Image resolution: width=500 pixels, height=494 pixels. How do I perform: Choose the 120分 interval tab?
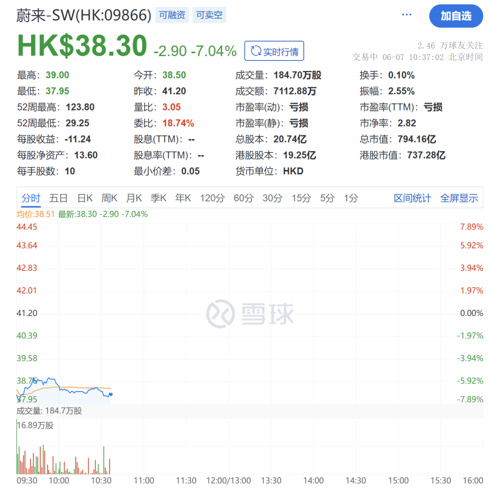pyautogui.click(x=212, y=198)
